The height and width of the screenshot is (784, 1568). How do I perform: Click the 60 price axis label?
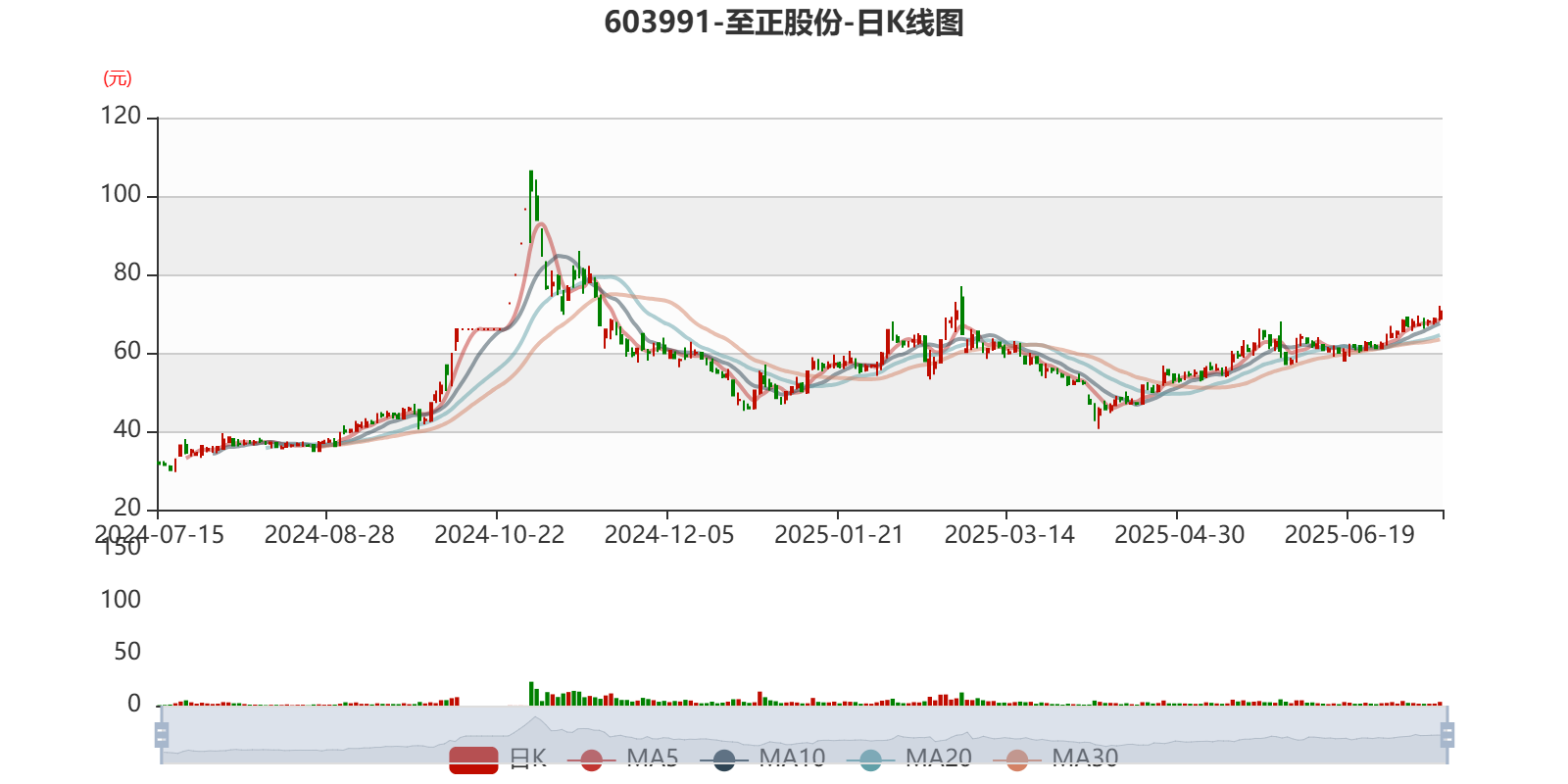(127, 352)
